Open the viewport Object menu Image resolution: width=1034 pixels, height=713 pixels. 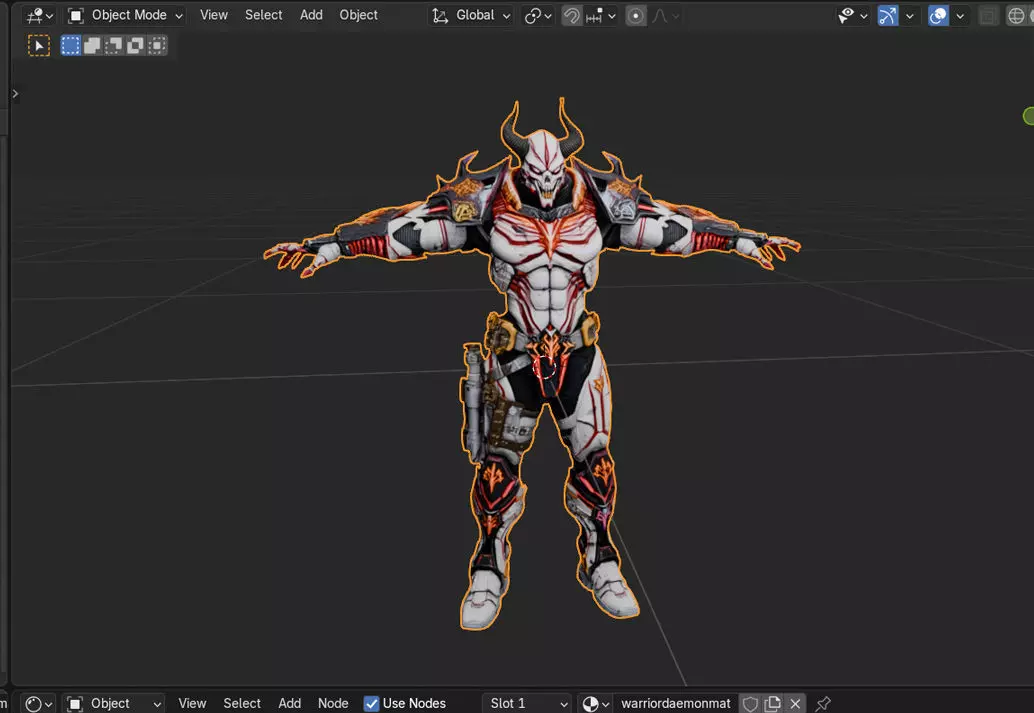pos(358,15)
